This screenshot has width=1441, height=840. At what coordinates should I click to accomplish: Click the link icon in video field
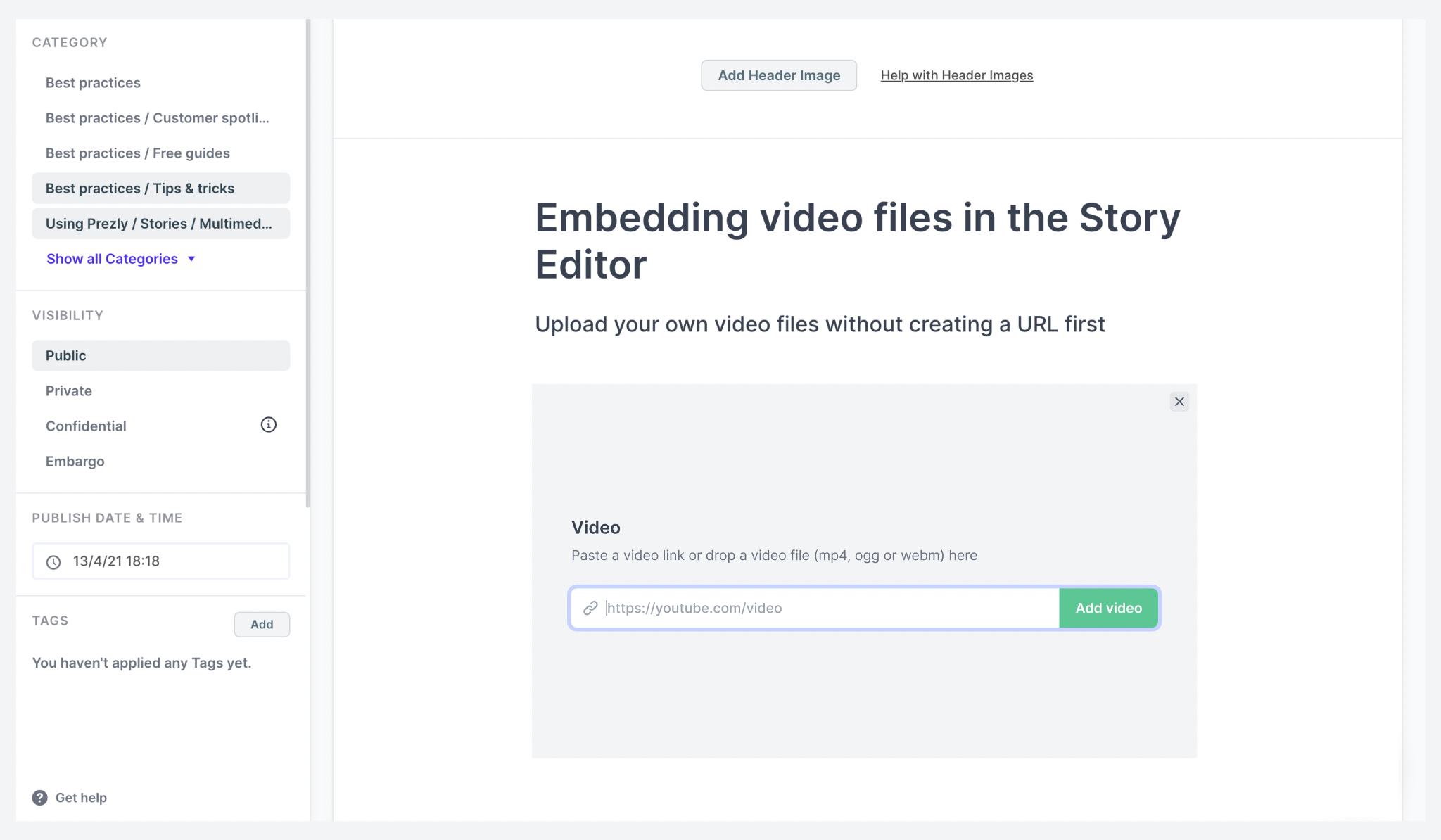click(590, 608)
